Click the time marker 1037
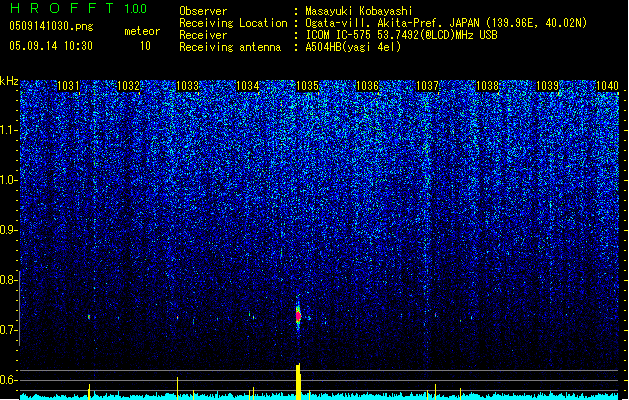 [x=427, y=86]
